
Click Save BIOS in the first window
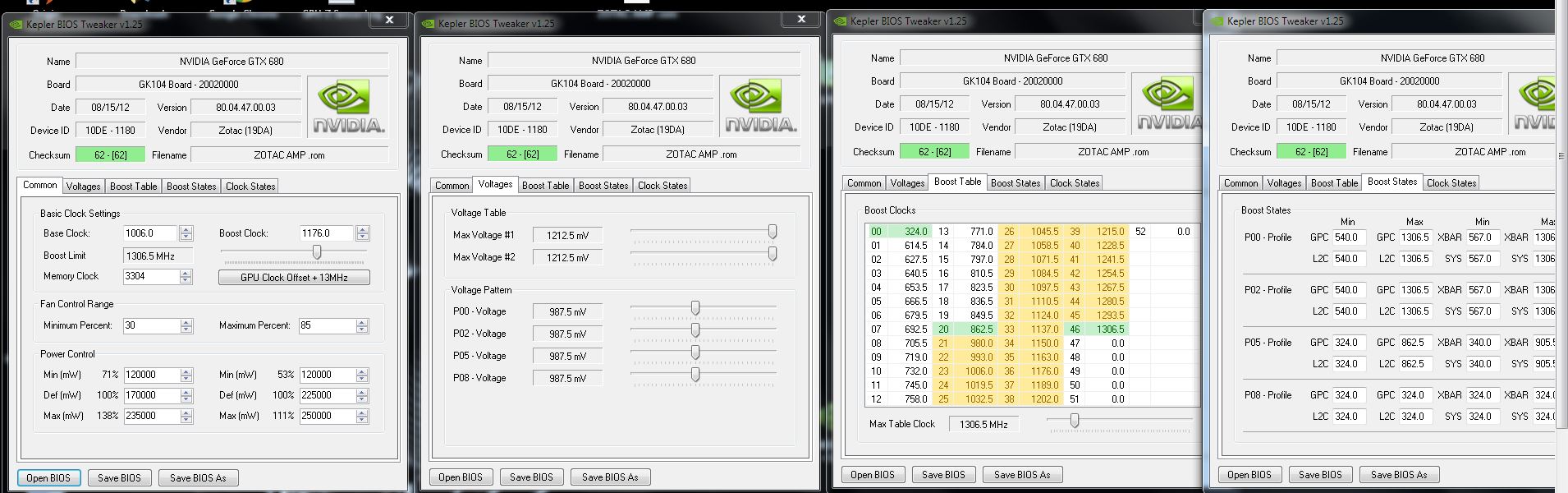pos(119,477)
